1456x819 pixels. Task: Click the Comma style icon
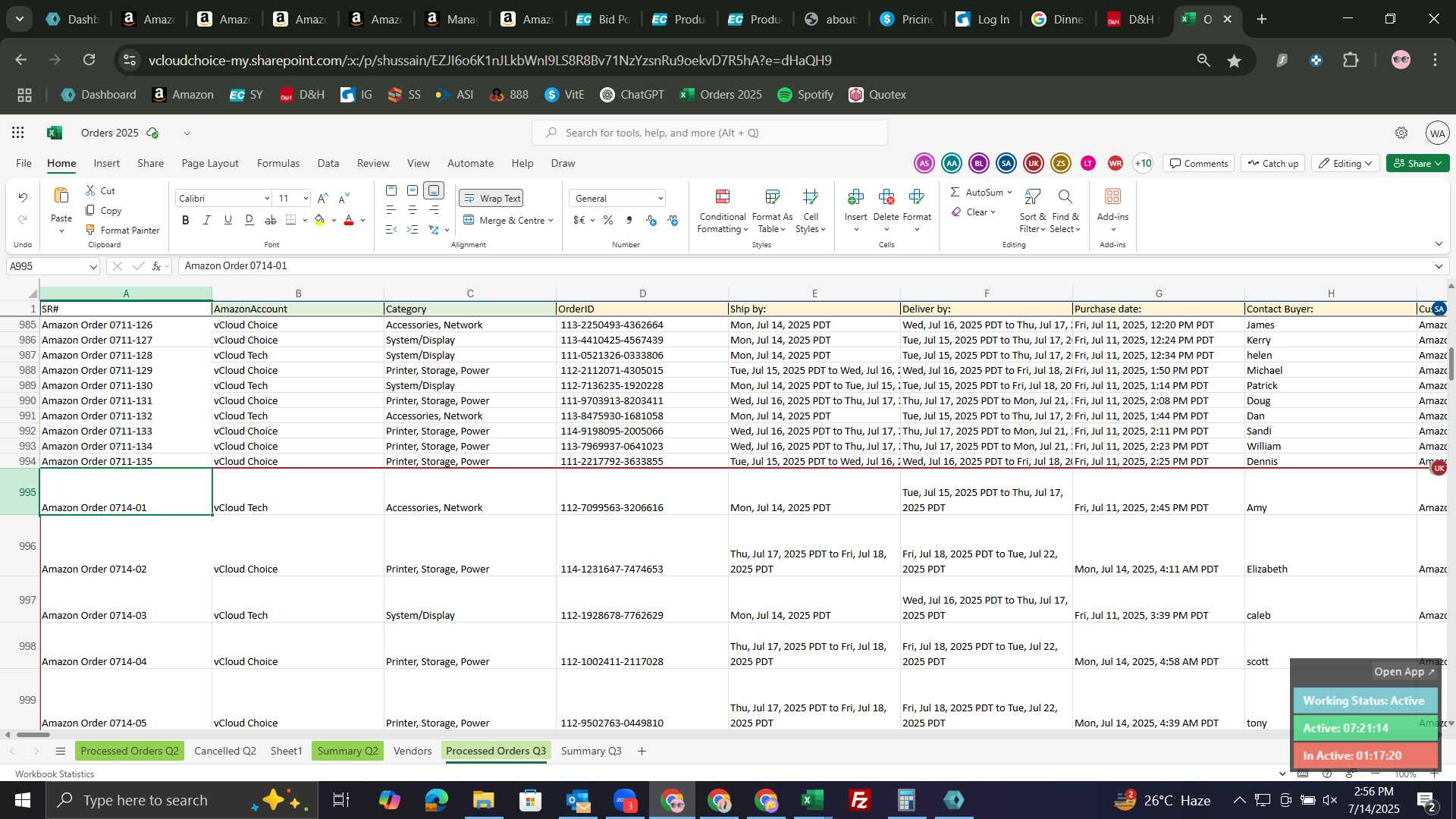(x=629, y=220)
